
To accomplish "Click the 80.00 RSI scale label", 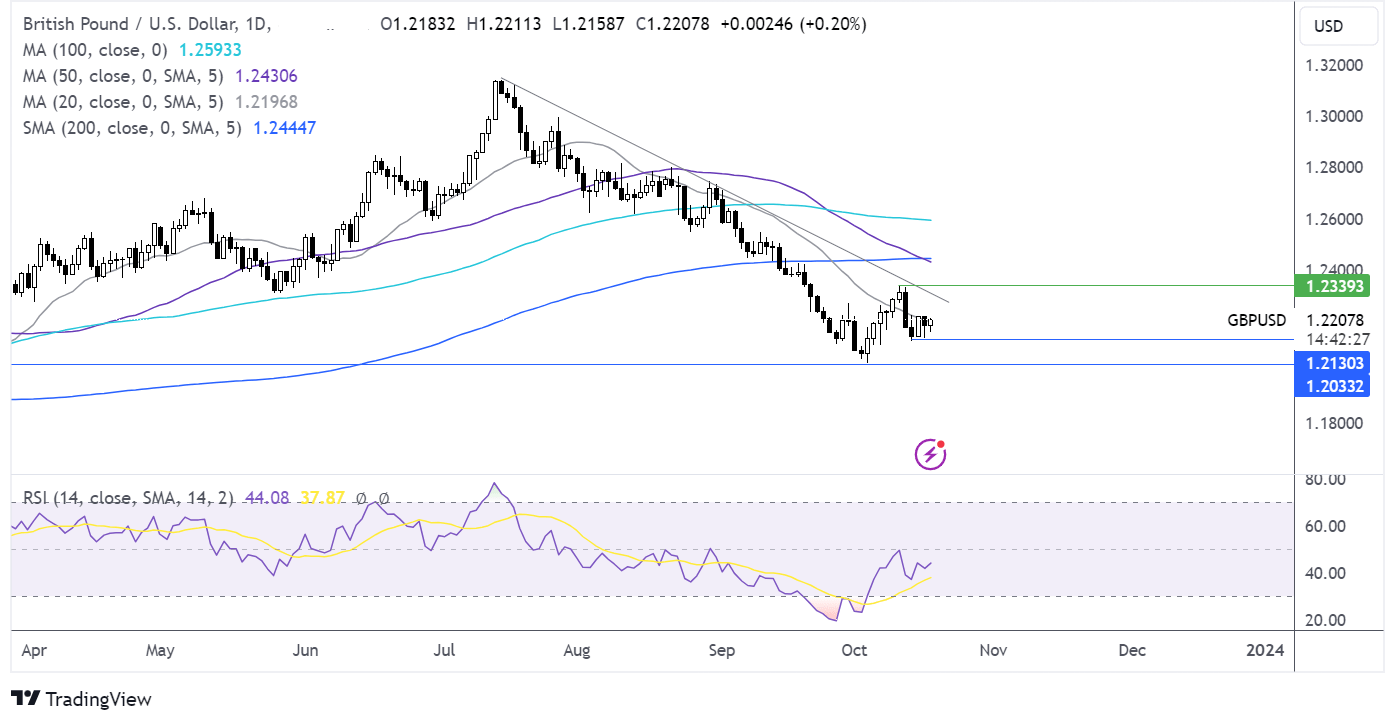I will coord(1325,480).
